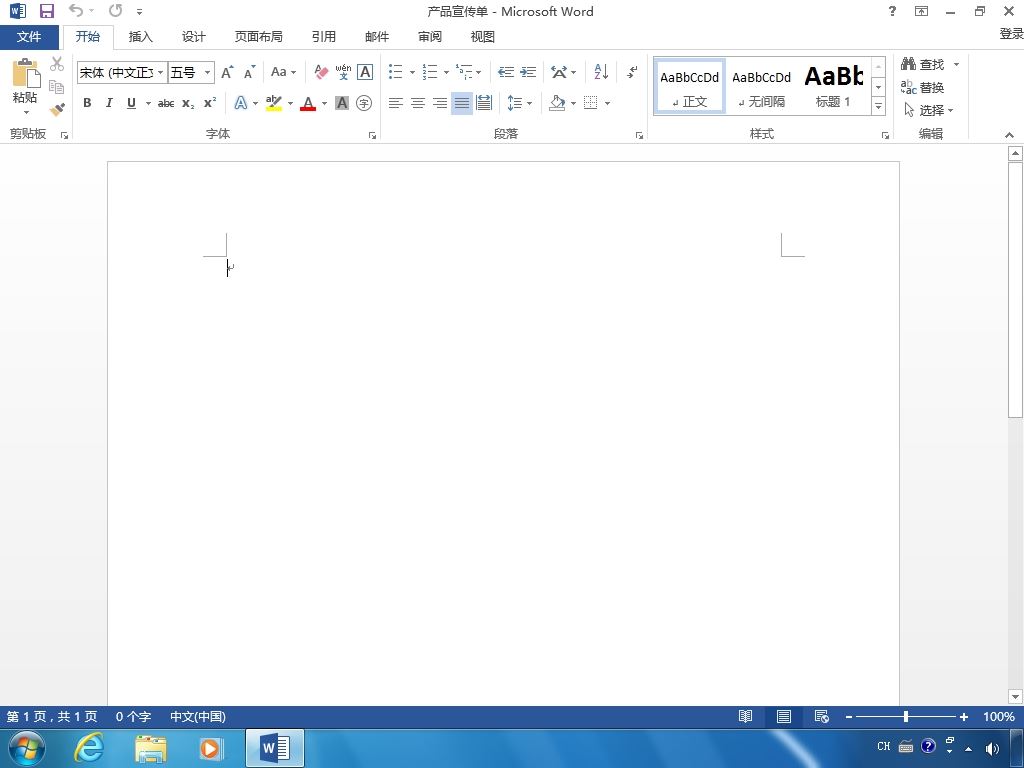Image resolution: width=1024 pixels, height=768 pixels.
Task: Toggle Character Shading gray A
Action: point(342,103)
